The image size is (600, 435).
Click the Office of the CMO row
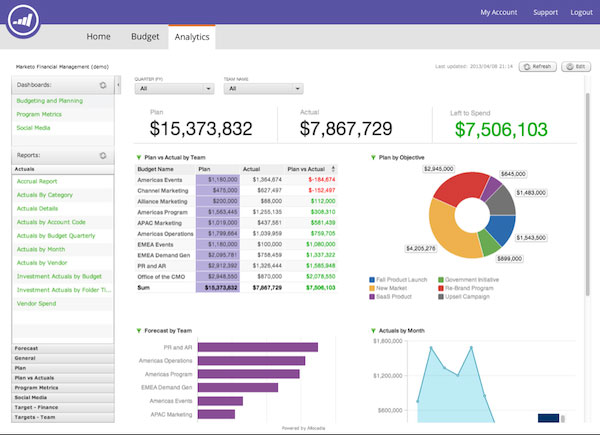[x=236, y=277]
